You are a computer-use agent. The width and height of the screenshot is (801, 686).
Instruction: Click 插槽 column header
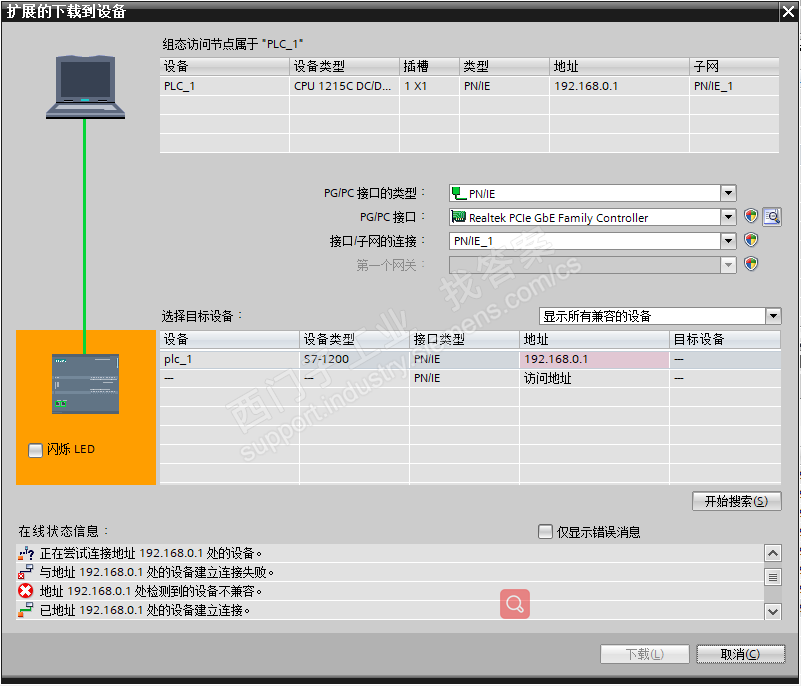pos(429,66)
